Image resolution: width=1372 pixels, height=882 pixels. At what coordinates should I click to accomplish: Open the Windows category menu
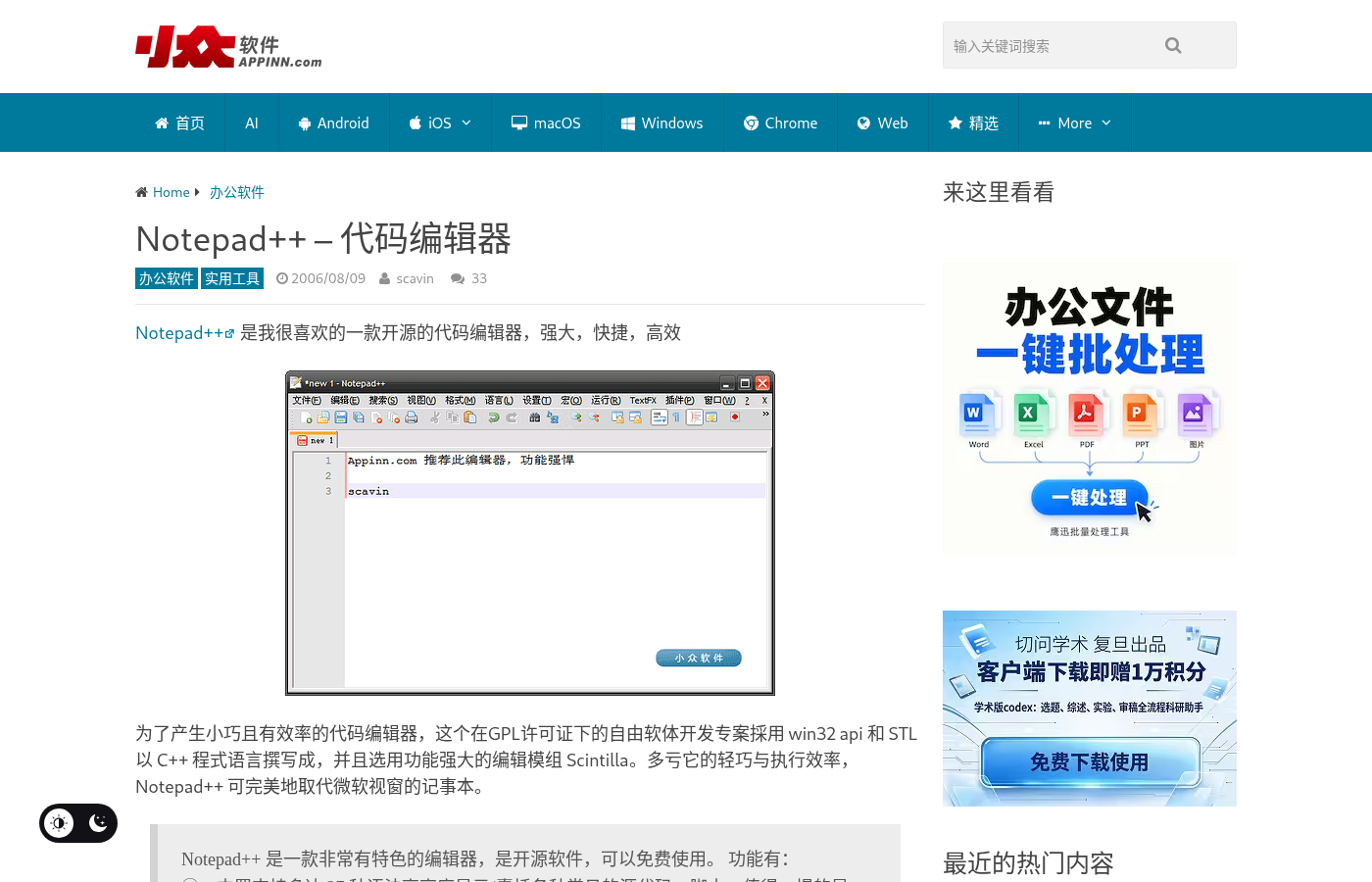click(x=661, y=122)
